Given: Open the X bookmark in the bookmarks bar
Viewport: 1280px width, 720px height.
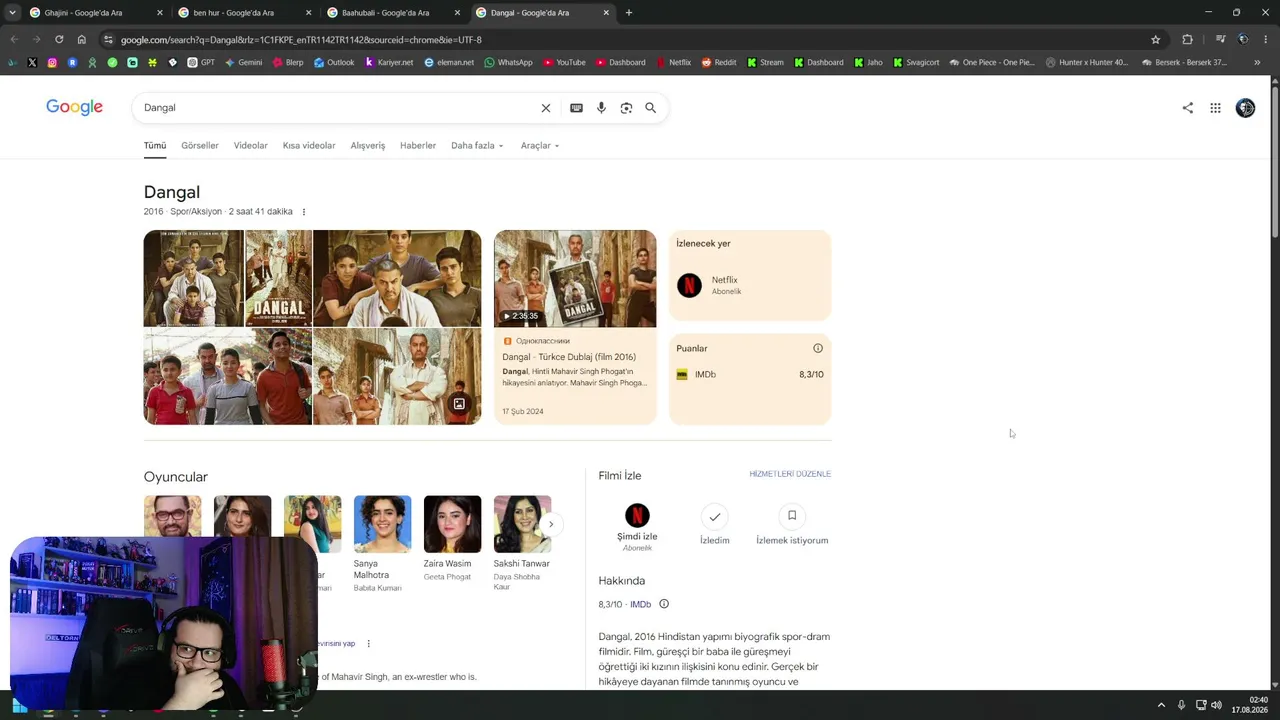Looking at the screenshot, I should (x=32, y=62).
